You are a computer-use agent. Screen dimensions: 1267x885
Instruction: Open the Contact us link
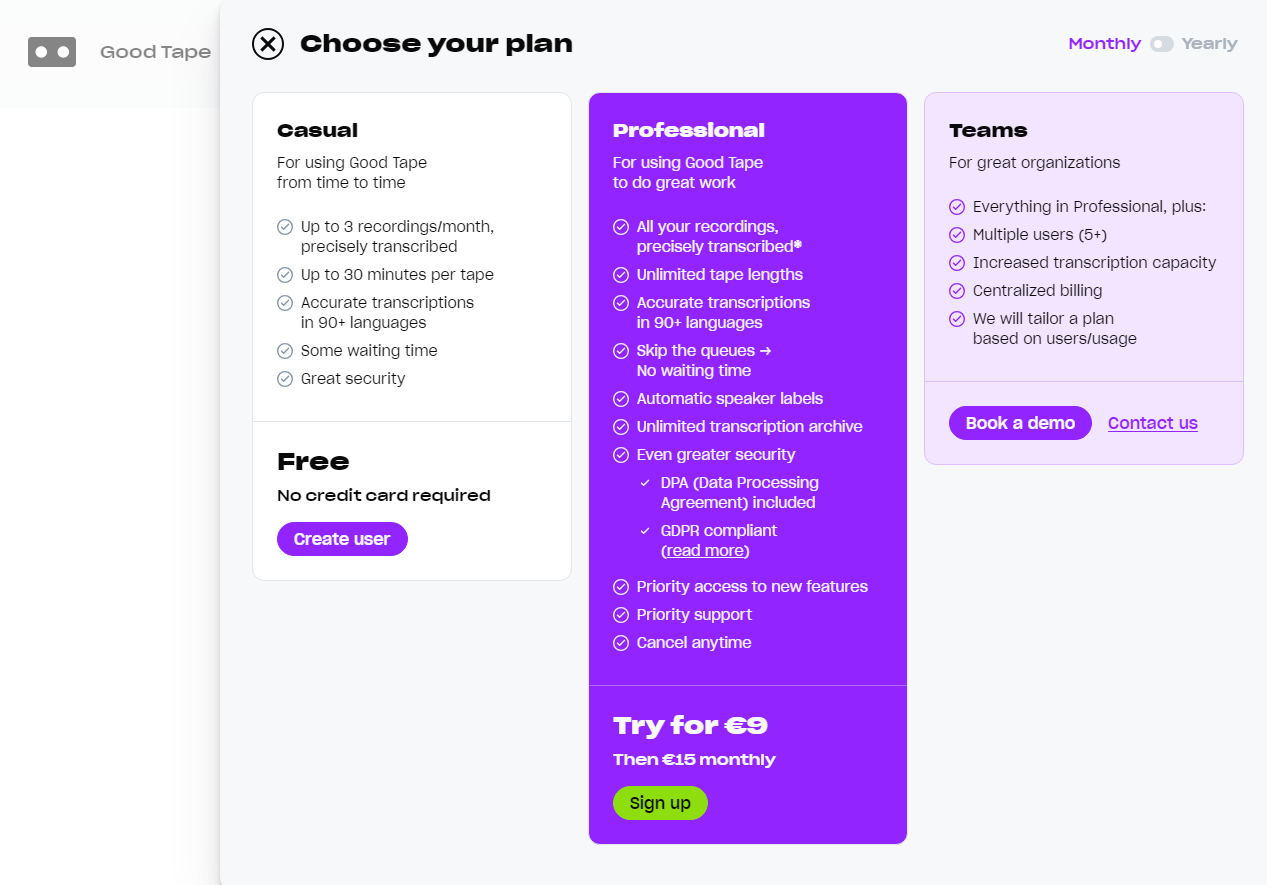click(1153, 423)
